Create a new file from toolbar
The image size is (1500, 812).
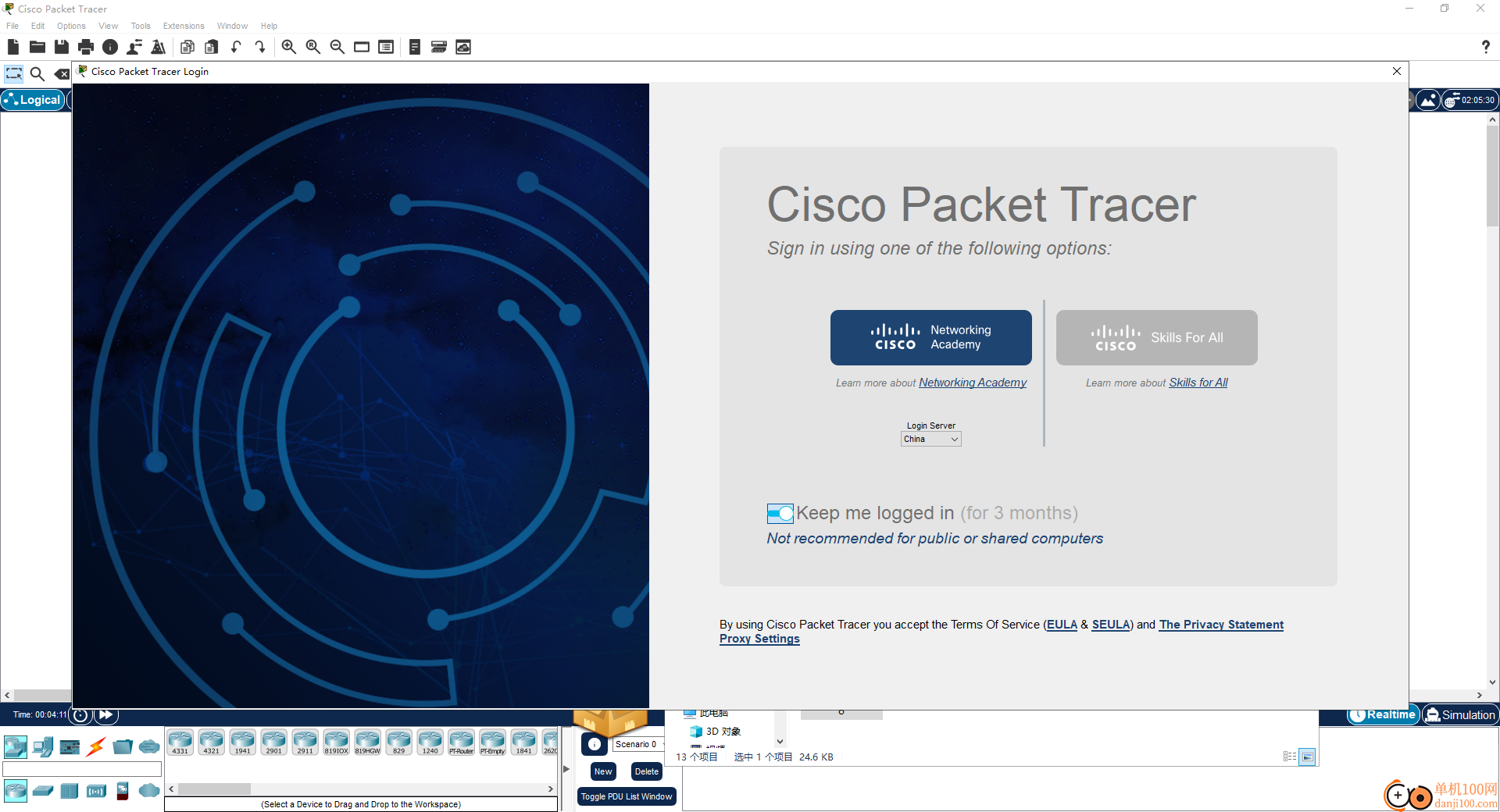click(x=13, y=47)
